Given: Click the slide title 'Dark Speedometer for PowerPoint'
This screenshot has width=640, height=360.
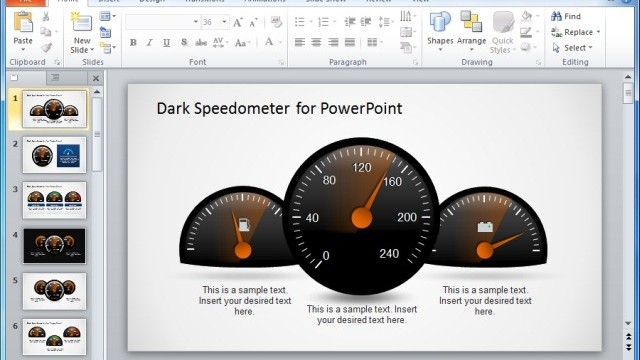Looking at the screenshot, I should tap(280, 109).
